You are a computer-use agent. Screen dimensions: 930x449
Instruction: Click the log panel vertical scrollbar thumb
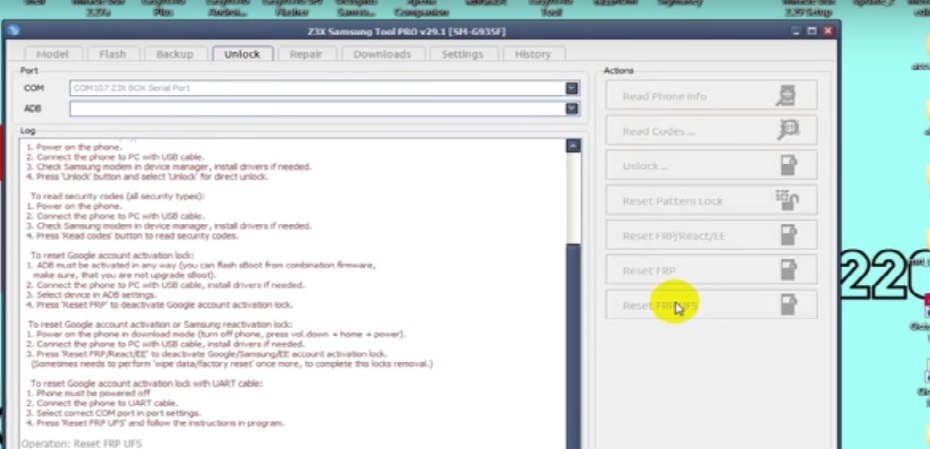pyautogui.click(x=573, y=344)
